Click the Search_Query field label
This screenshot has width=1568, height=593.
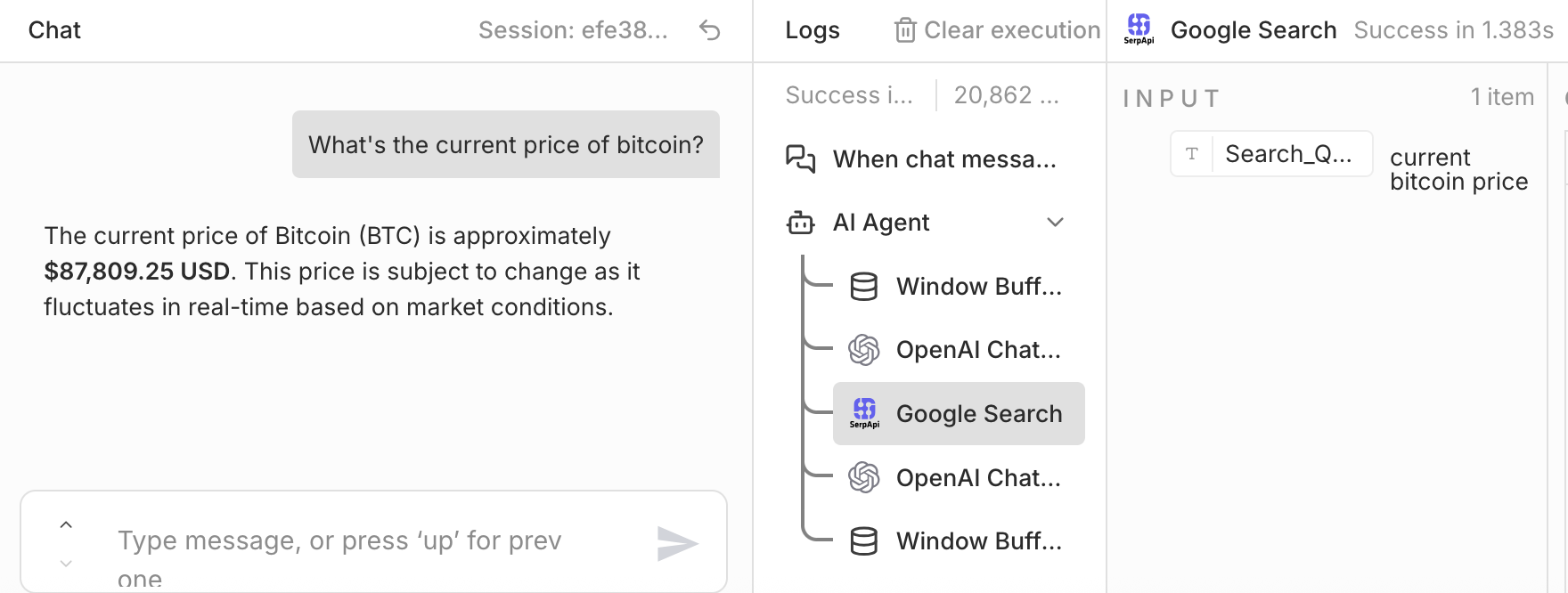click(x=1287, y=154)
